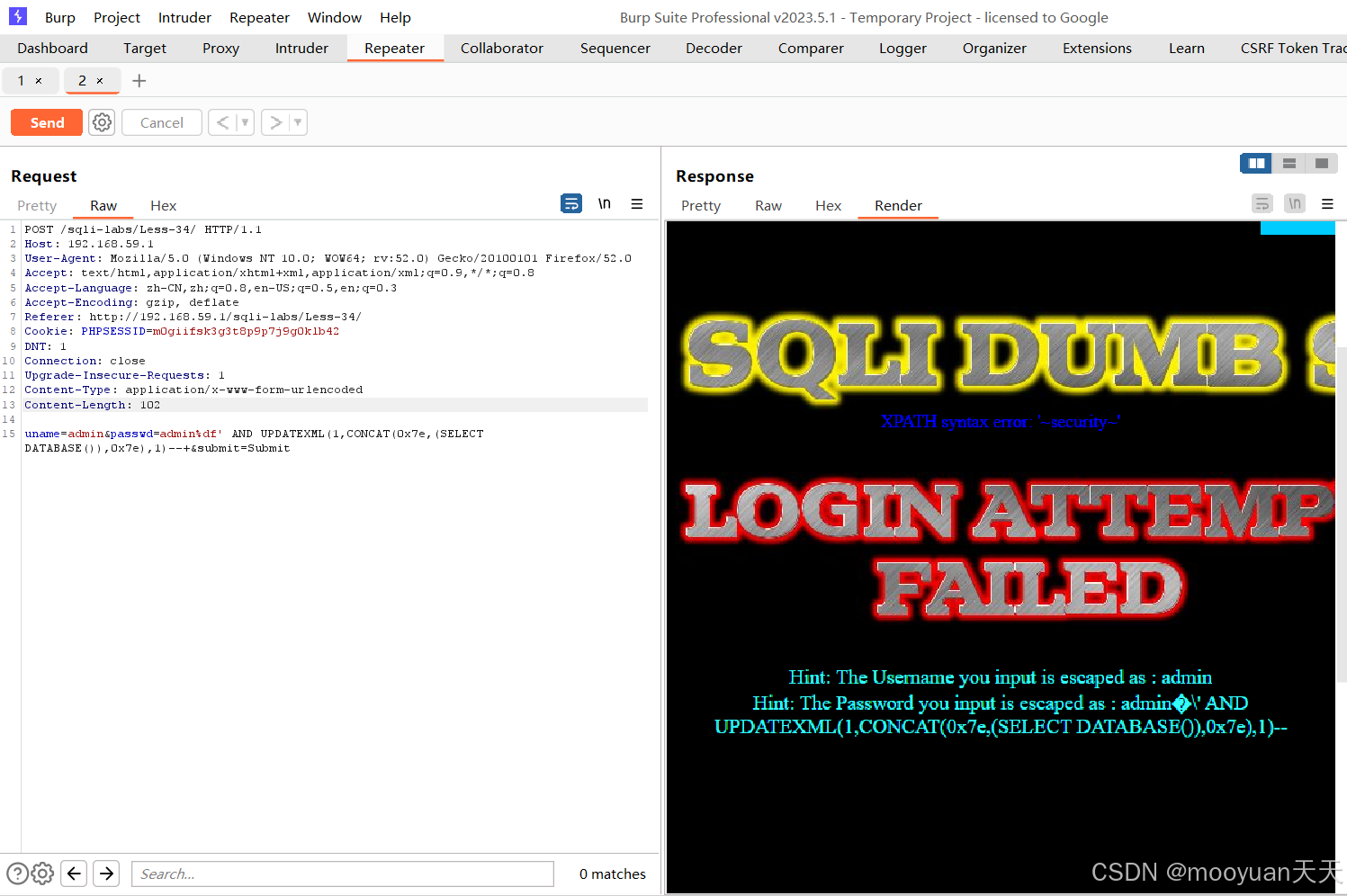Switch to Decoder tab
This screenshot has height=896, width=1347.
714,49
